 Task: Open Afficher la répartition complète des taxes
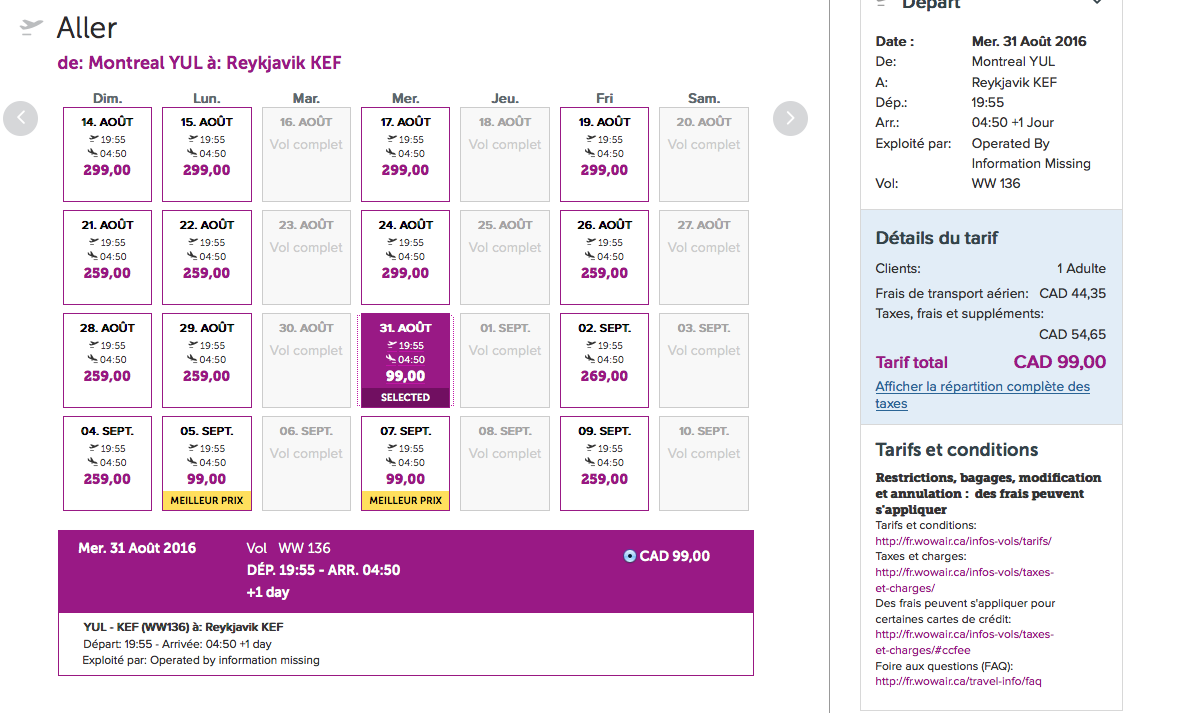coord(983,395)
